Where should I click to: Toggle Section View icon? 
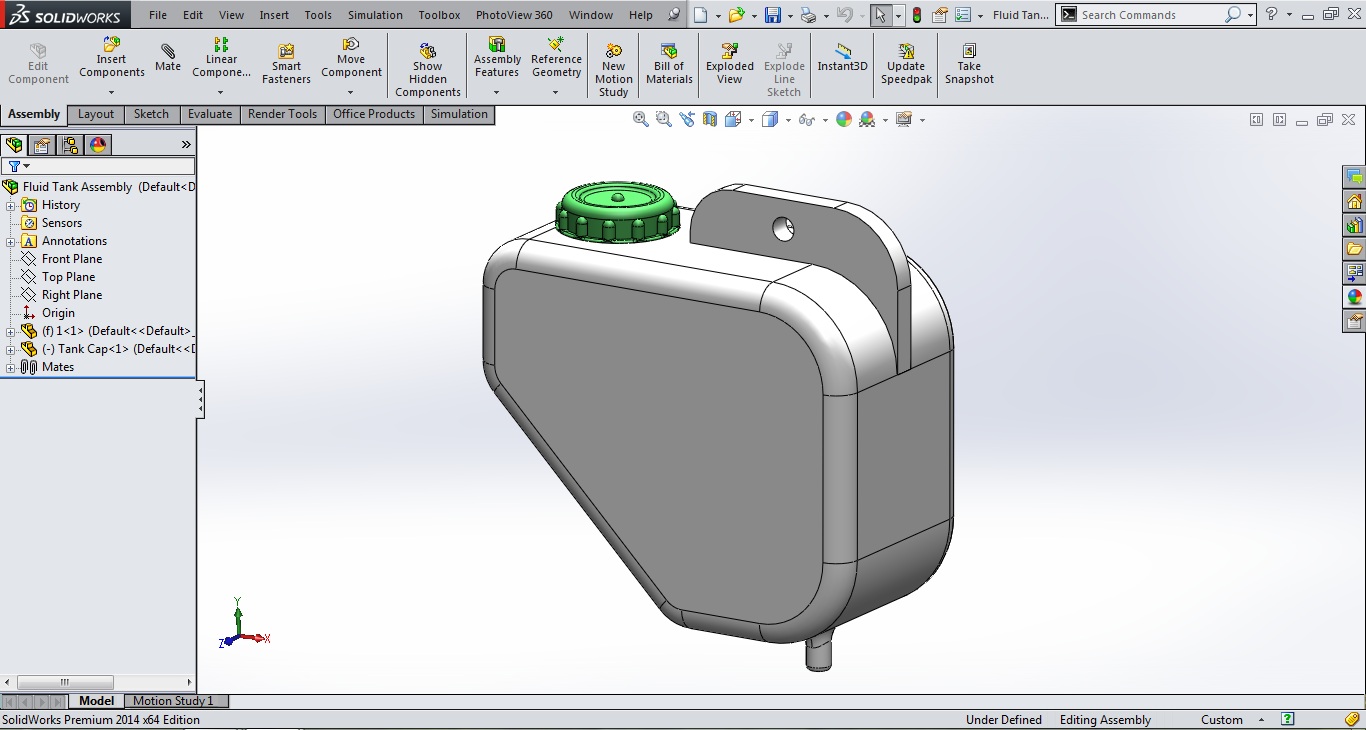point(710,119)
